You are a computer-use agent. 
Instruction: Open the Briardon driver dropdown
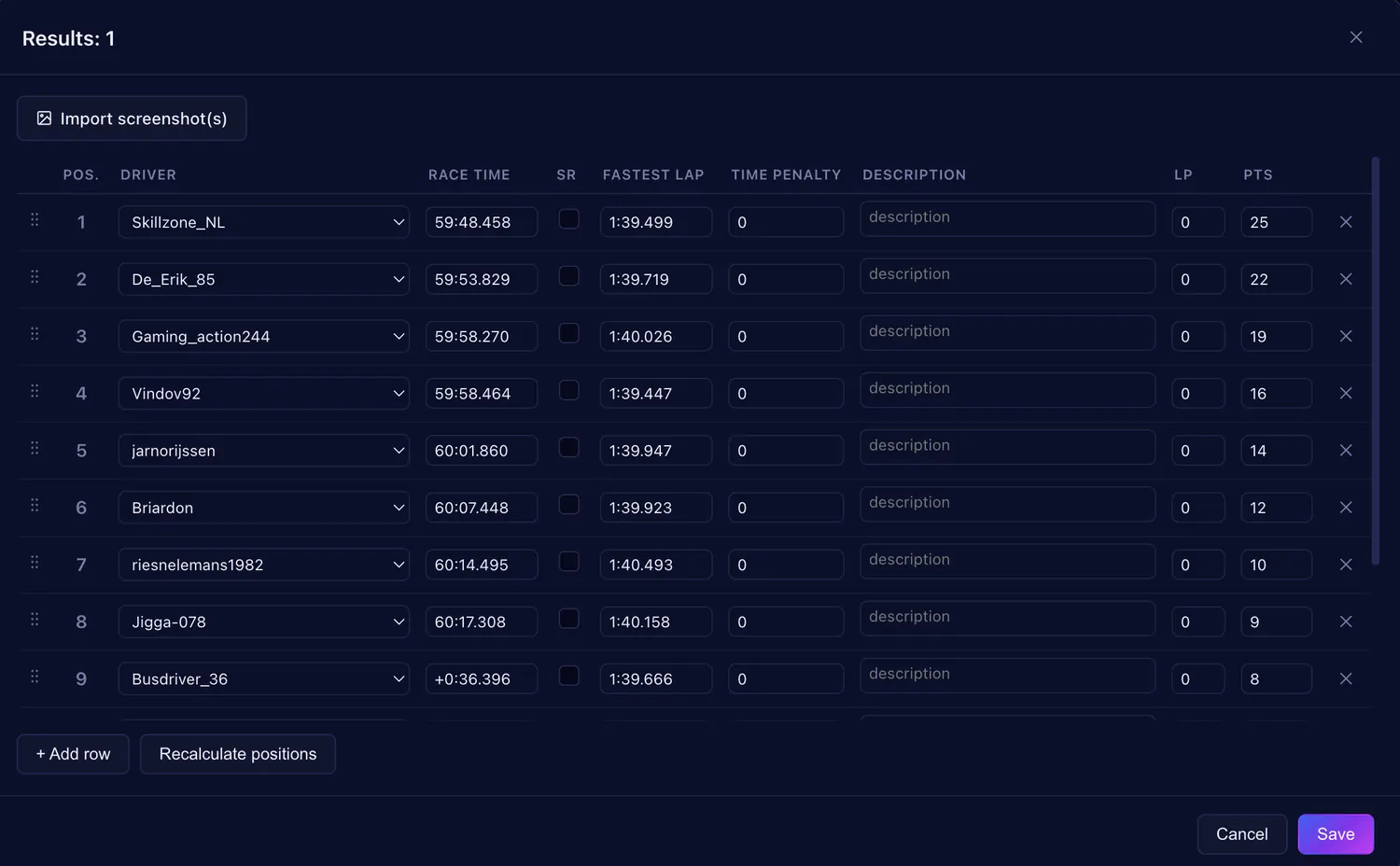[264, 508]
